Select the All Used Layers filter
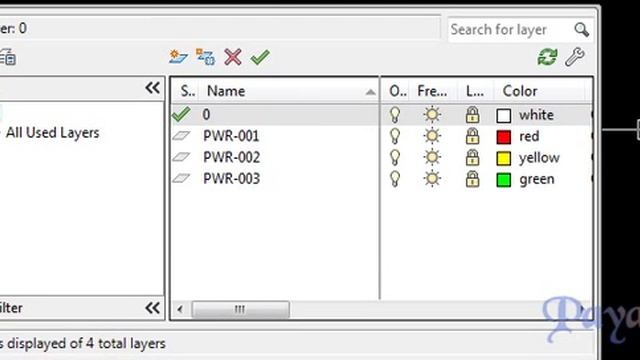The height and width of the screenshot is (360, 640). [52, 133]
